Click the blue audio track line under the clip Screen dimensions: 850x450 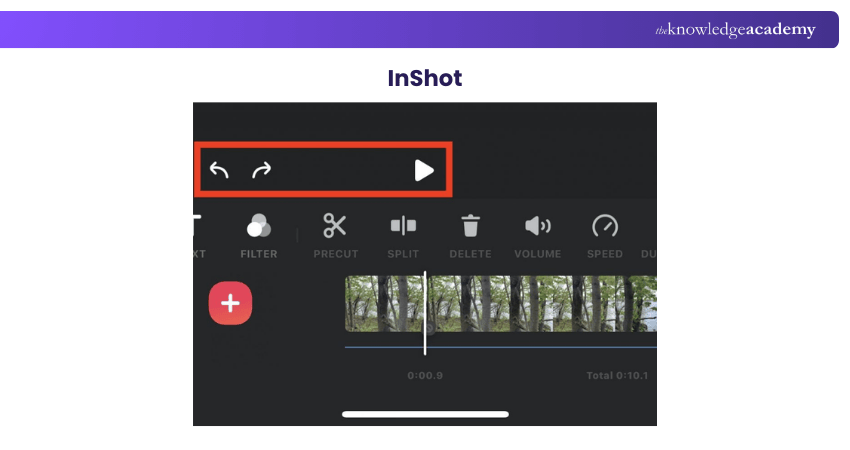[x=501, y=347]
